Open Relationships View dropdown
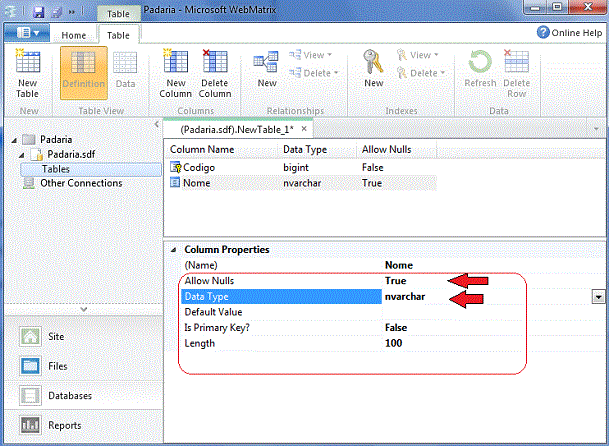Screen dimensions: 609x446 (310, 55)
